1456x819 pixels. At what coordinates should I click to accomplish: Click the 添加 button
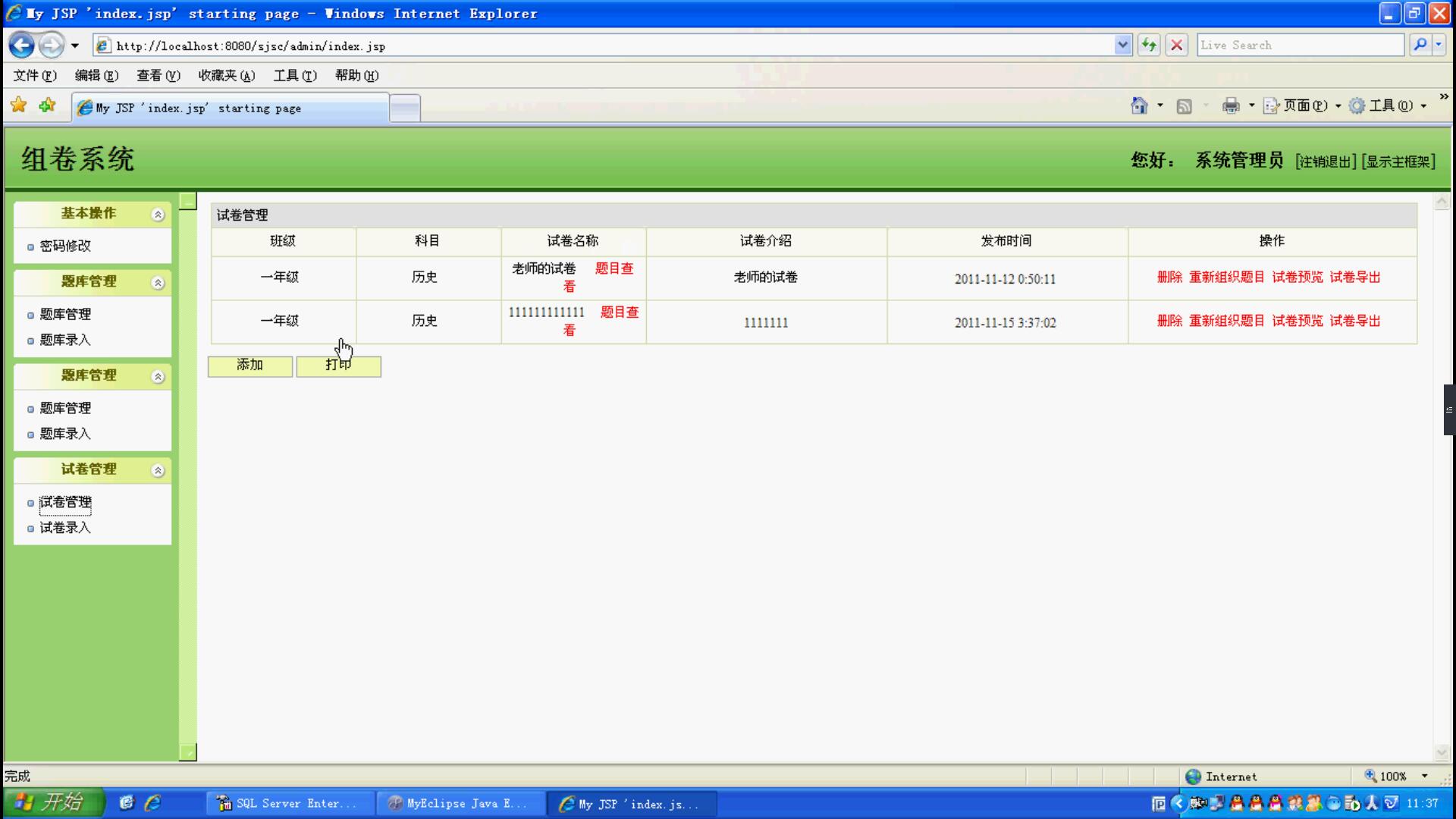coord(250,366)
